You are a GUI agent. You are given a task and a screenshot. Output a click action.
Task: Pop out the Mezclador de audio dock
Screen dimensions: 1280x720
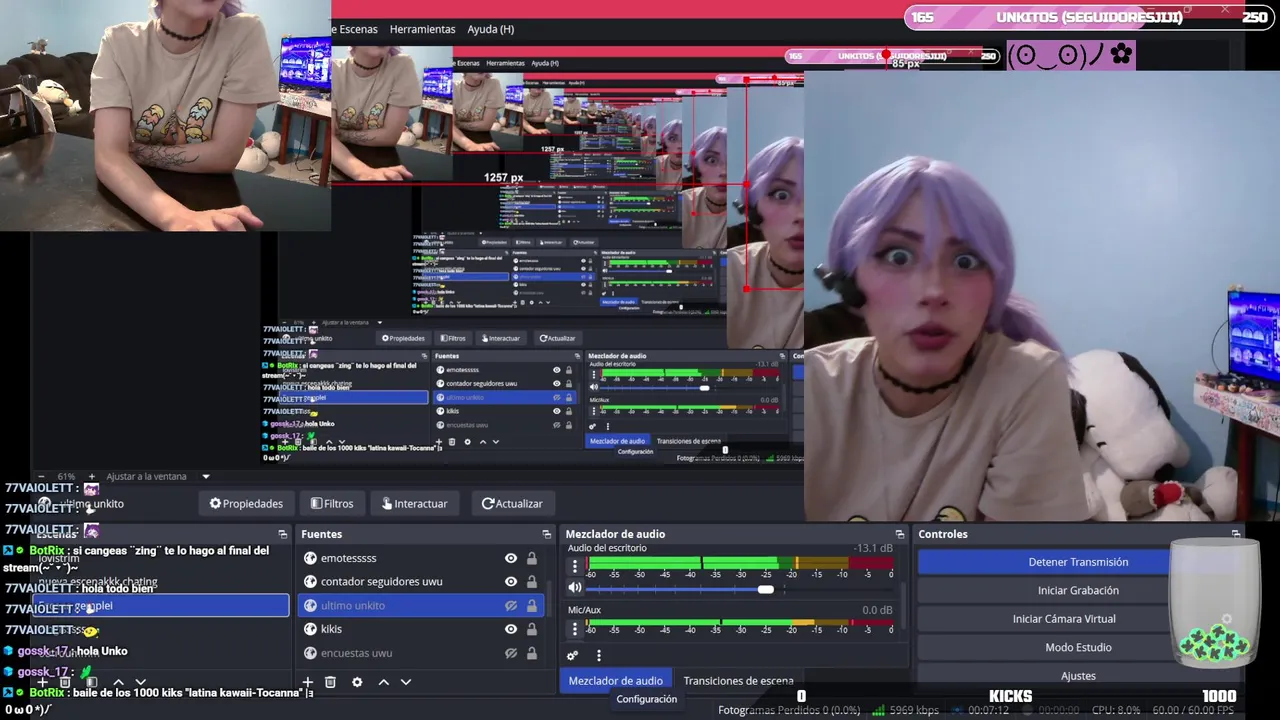pyautogui.click(x=899, y=534)
